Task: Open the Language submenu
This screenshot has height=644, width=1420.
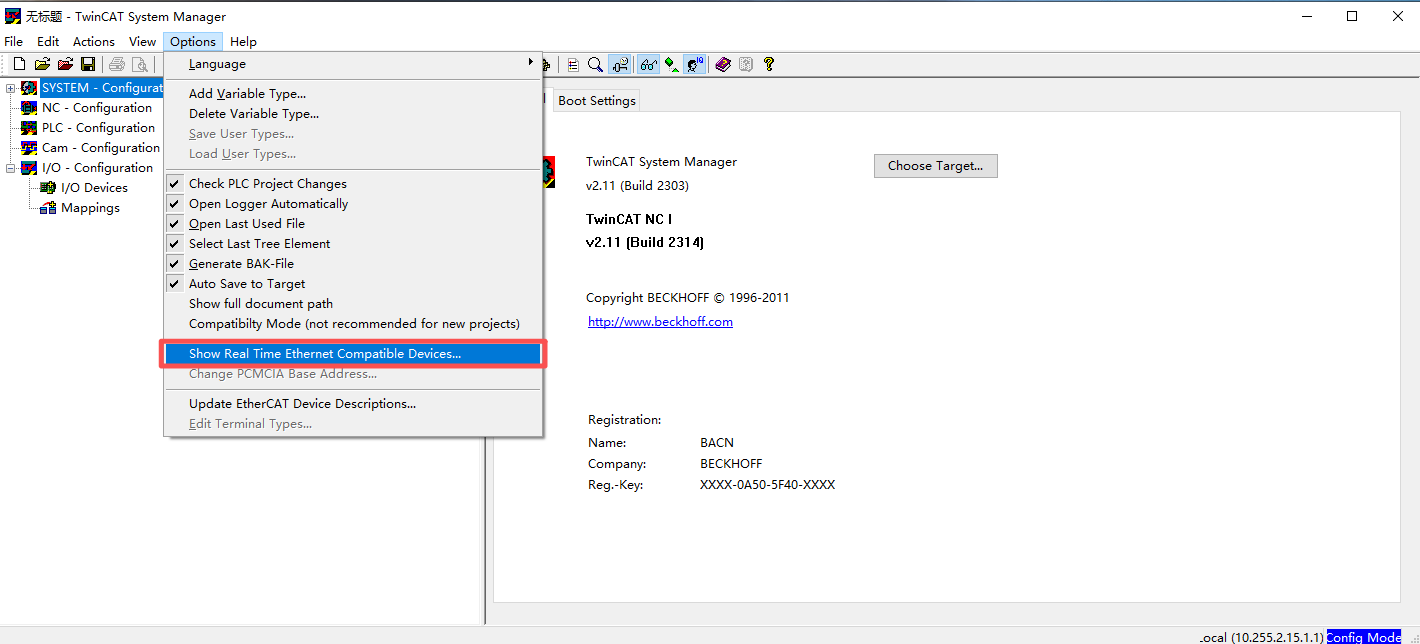Action: coord(353,64)
